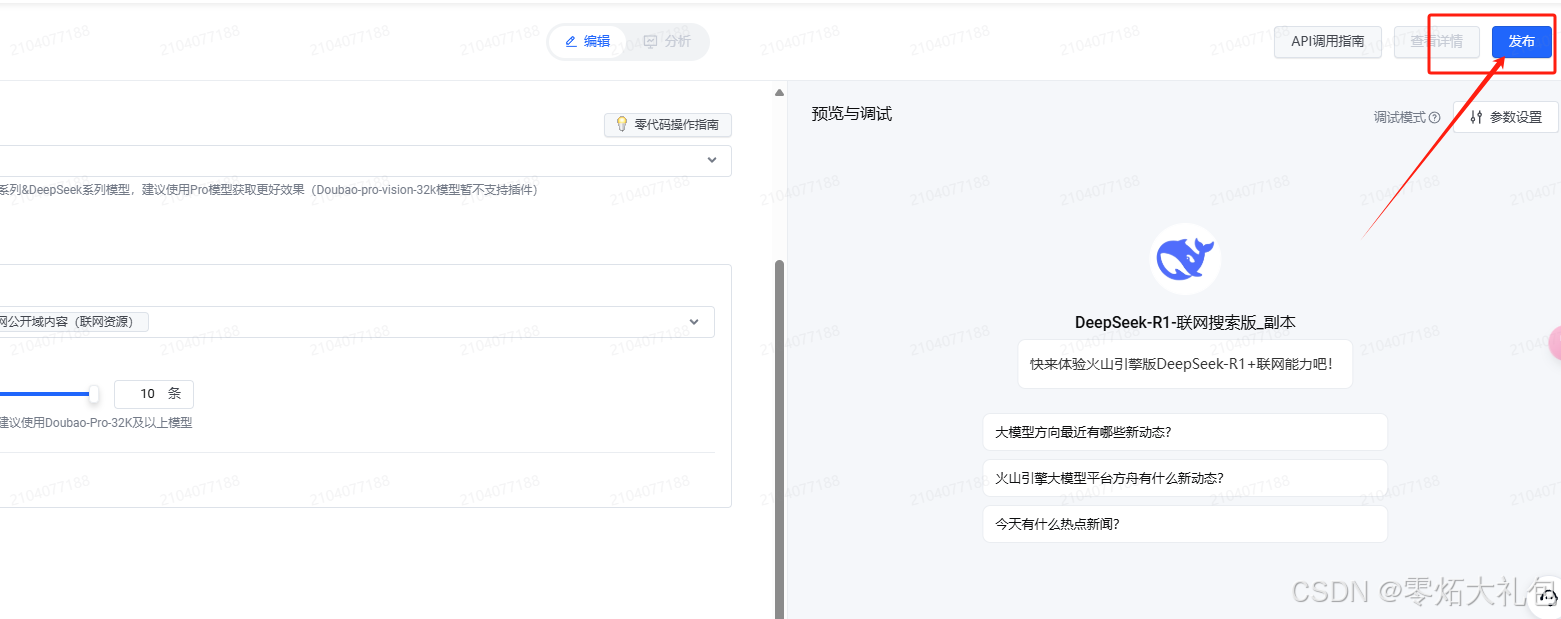Click the text 建议使用Doubao-Pro-32K及以上模型
The image size is (1561, 619).
96,423
